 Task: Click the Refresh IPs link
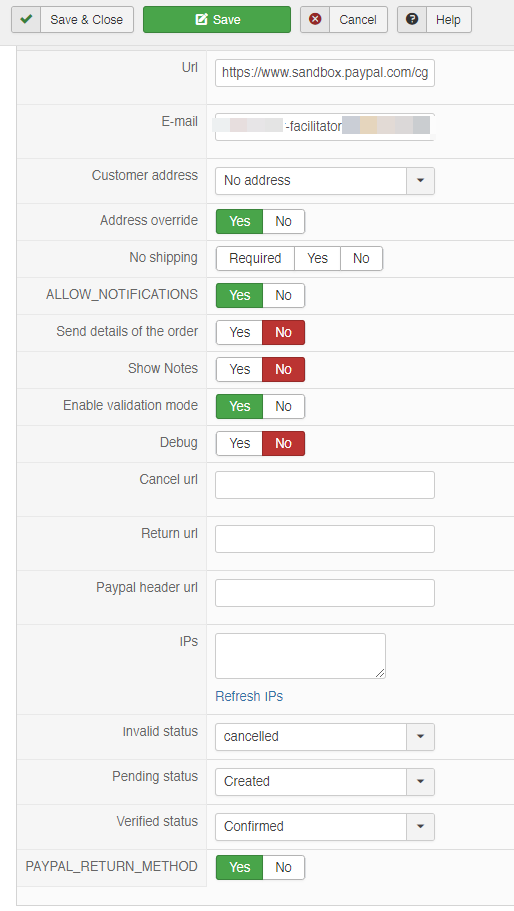[249, 696]
